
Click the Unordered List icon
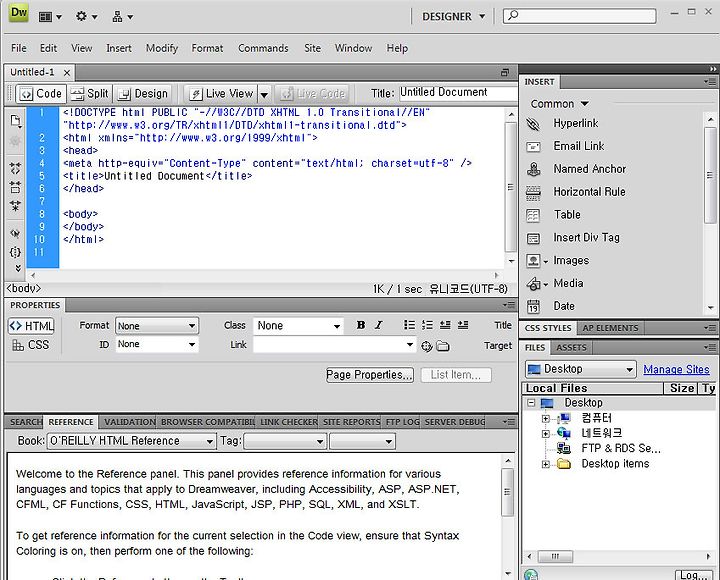point(409,325)
